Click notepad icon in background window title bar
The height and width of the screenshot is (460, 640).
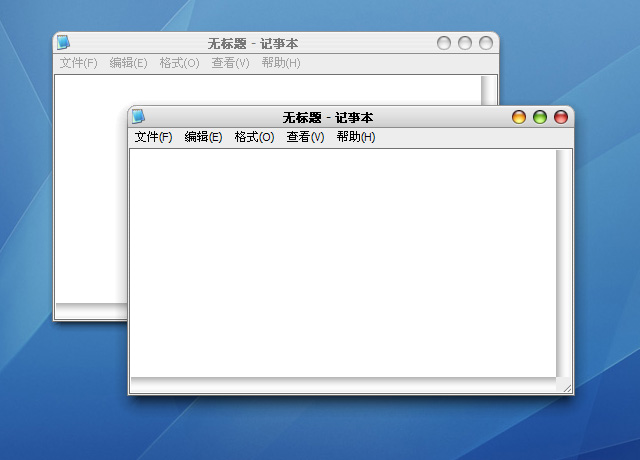point(63,42)
